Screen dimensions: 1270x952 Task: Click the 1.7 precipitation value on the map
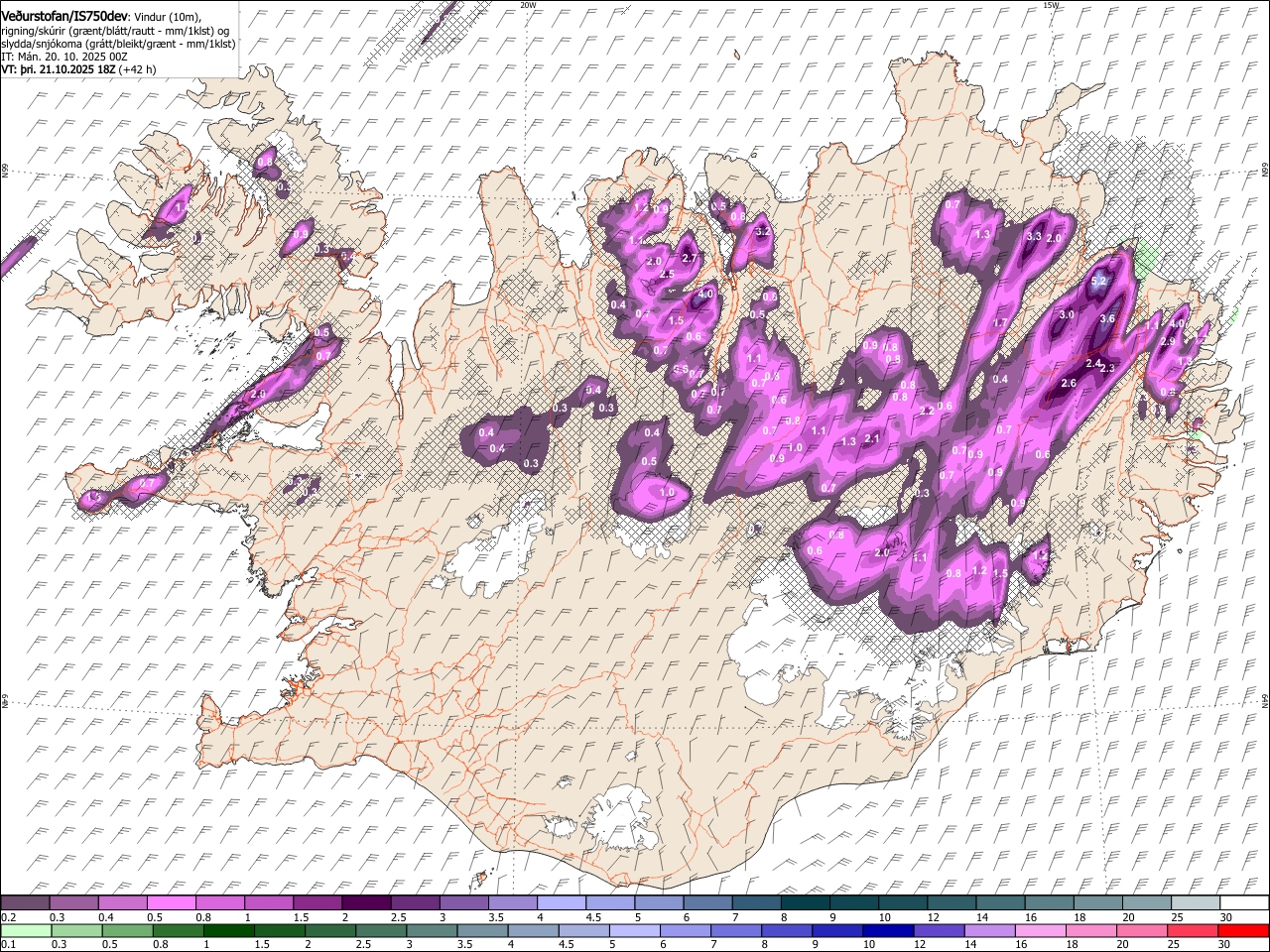pyautogui.click(x=1000, y=323)
